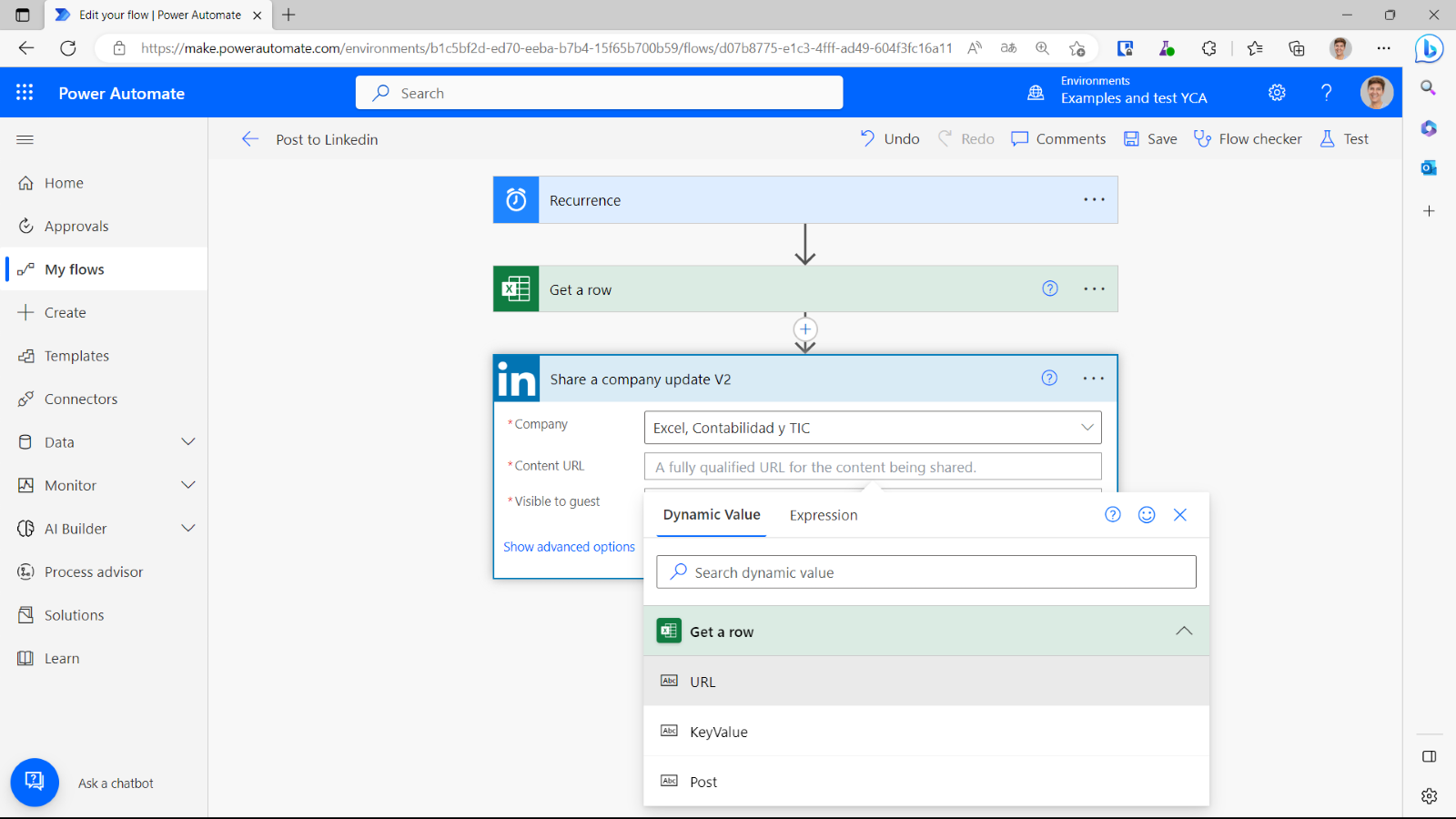Viewport: 1456px width, 819px height.
Task: Insert a new step using plus connector
Action: point(805,329)
